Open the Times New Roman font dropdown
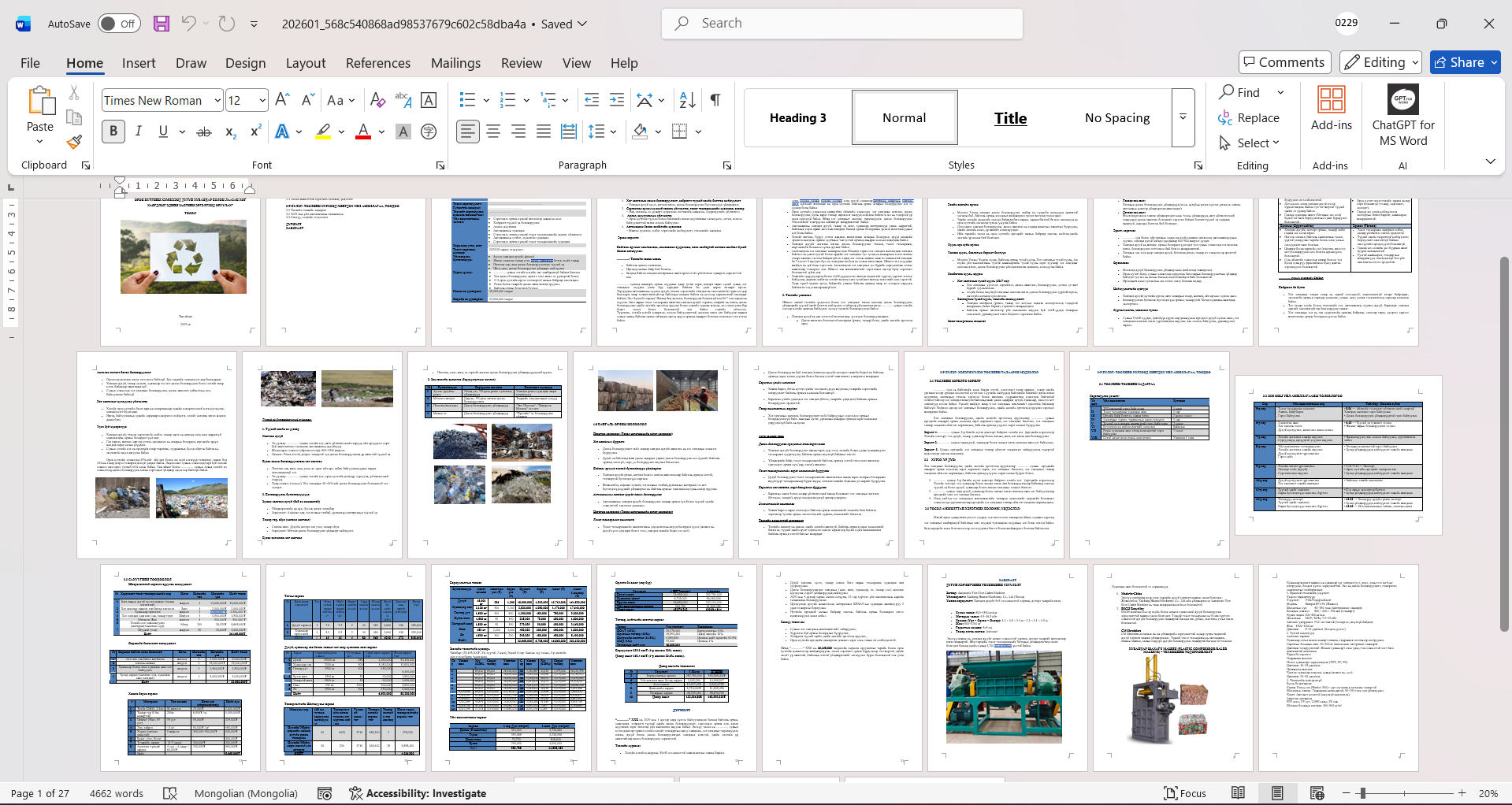 [x=217, y=100]
